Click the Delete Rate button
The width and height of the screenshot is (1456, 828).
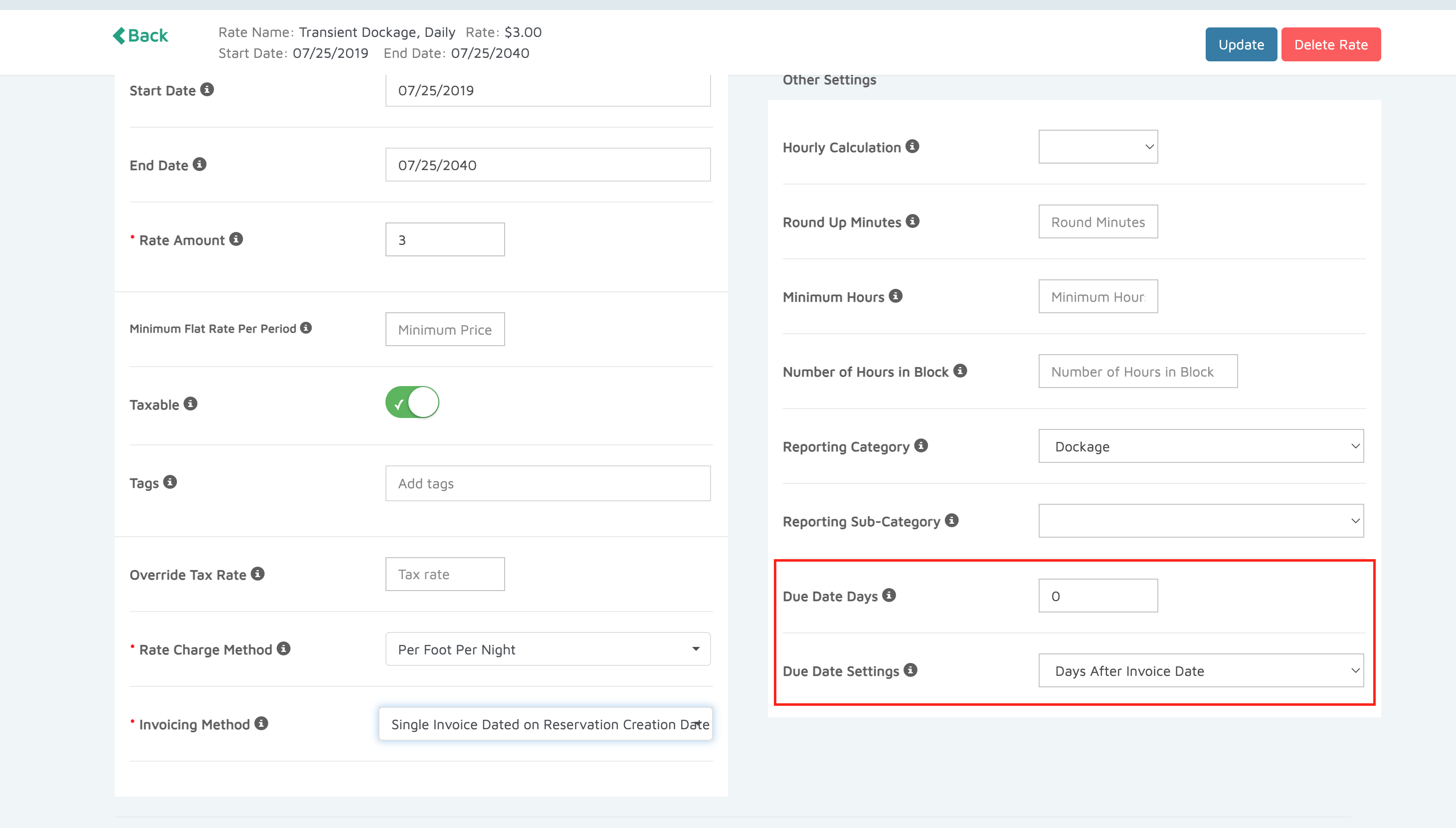tap(1330, 44)
